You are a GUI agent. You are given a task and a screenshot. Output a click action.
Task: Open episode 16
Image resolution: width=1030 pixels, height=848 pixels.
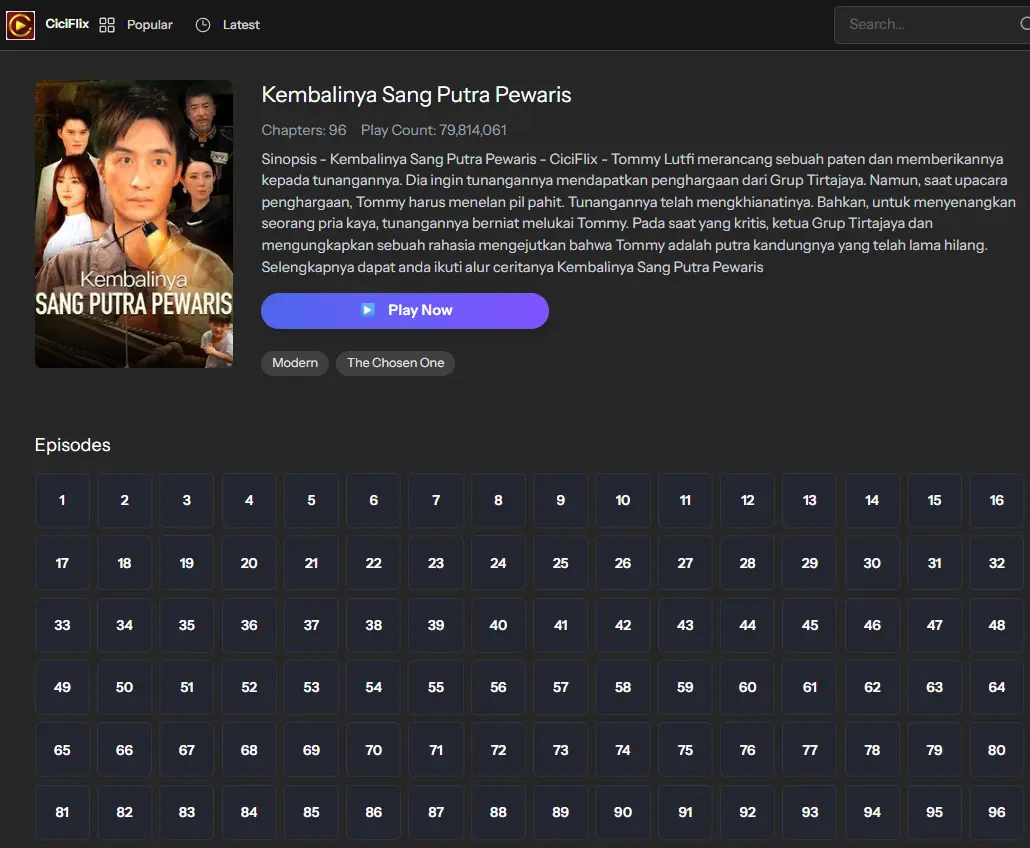996,501
